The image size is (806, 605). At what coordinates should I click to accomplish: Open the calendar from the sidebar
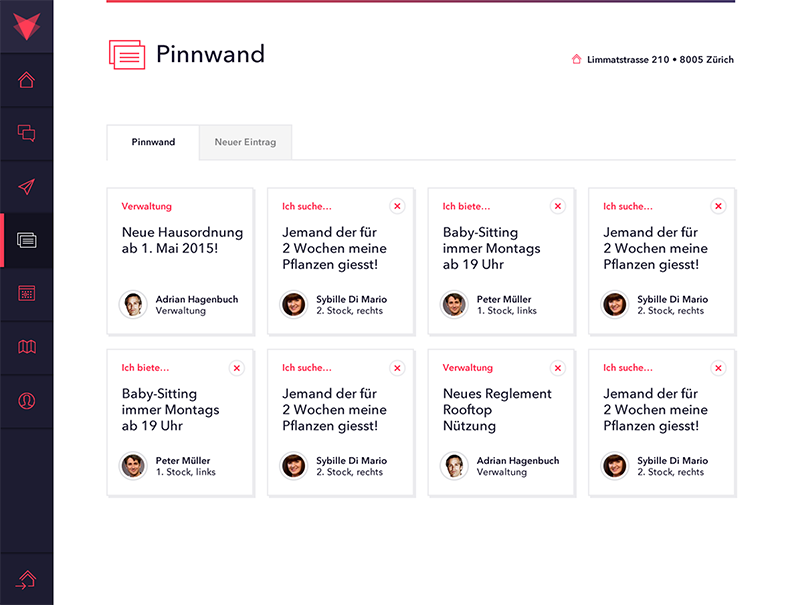[x=26, y=294]
